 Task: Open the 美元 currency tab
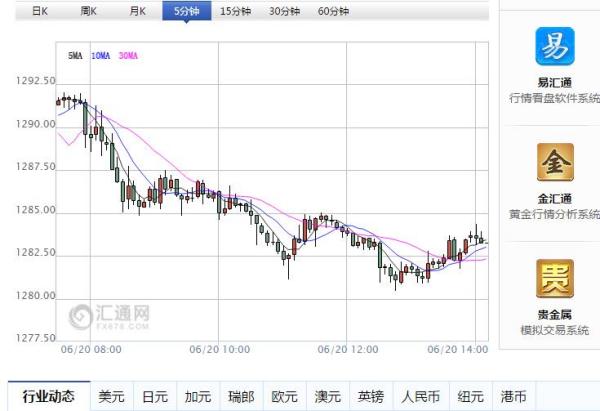click(x=111, y=396)
